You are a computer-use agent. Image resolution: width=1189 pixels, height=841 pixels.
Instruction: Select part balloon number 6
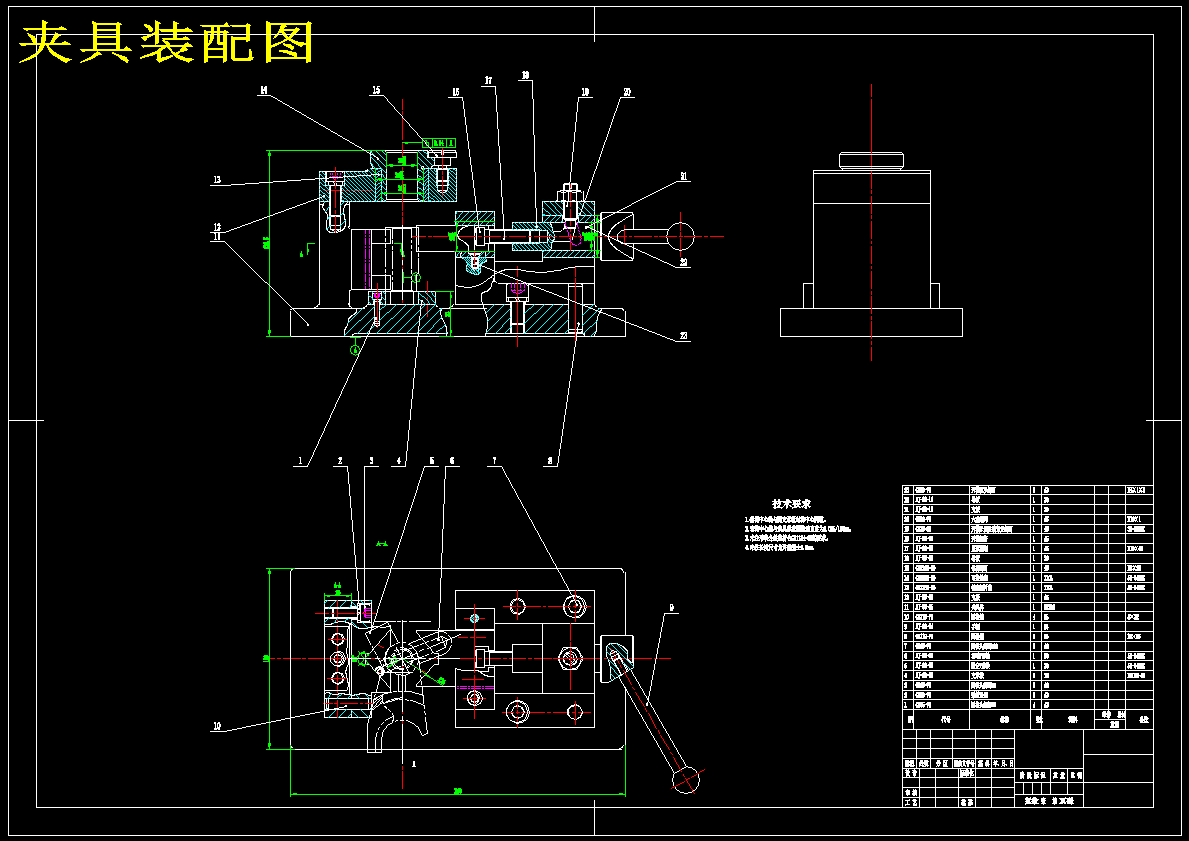tap(453, 460)
